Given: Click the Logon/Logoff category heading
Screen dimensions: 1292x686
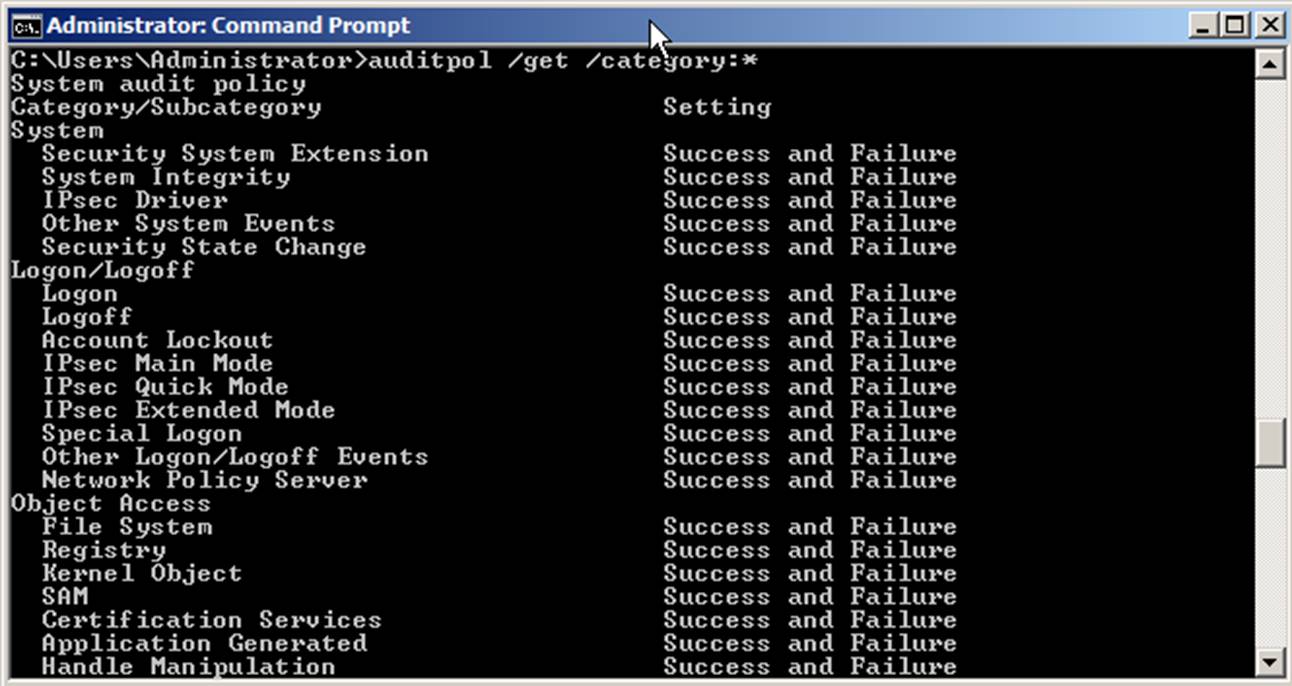Looking at the screenshot, I should 102,270.
